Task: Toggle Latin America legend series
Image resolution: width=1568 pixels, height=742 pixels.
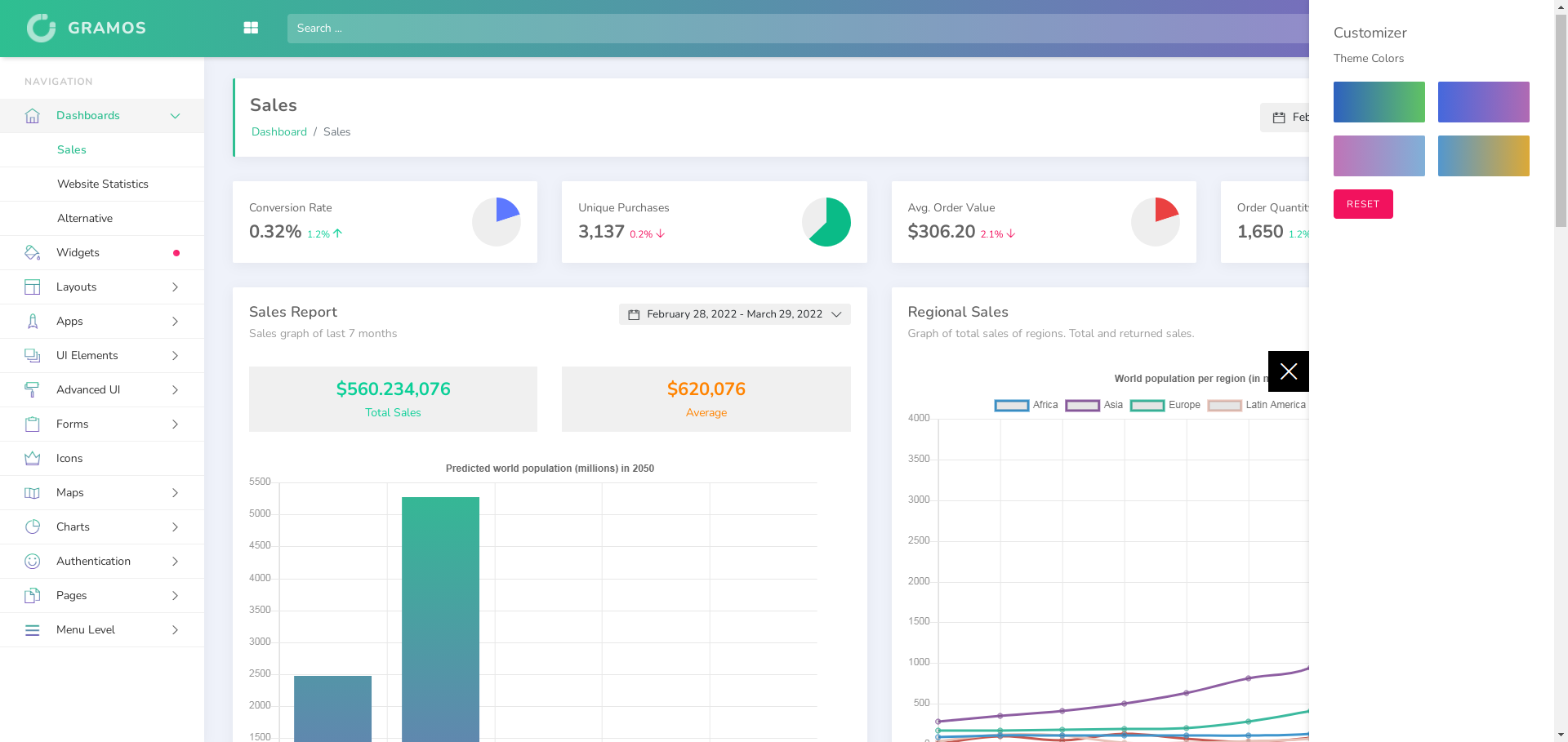Action: pyautogui.click(x=1257, y=405)
